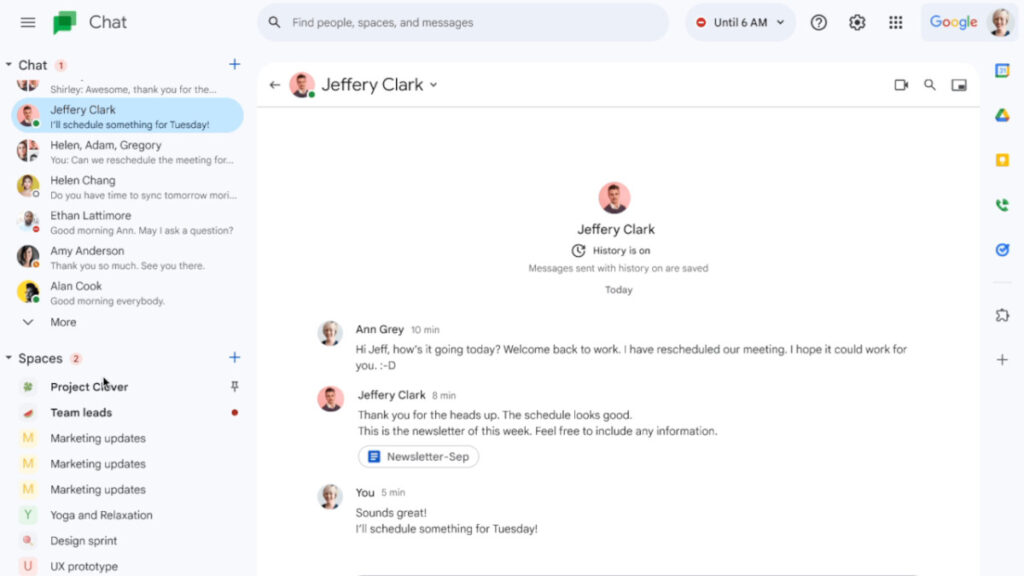Open Jeffery Clark name dropdown menu
1024x576 pixels.
[x=434, y=85]
